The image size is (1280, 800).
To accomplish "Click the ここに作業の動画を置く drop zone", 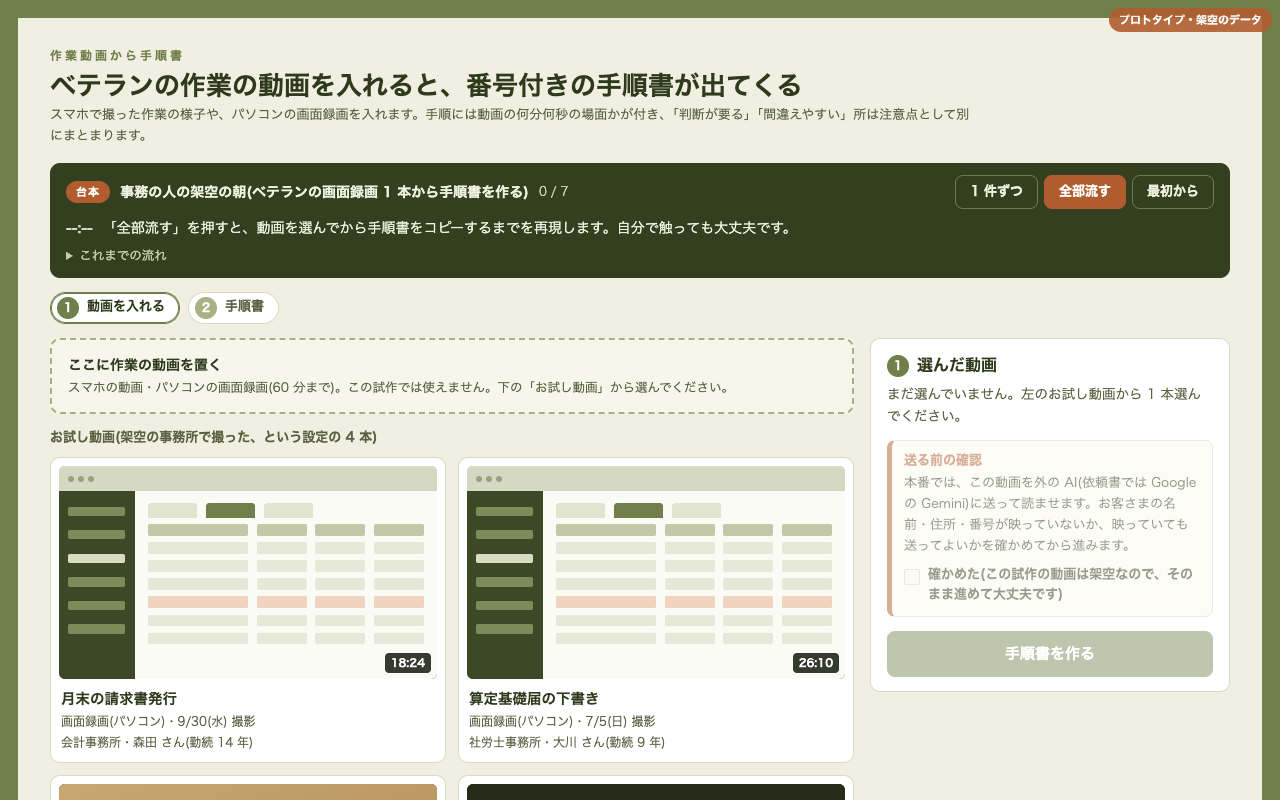I will point(452,376).
